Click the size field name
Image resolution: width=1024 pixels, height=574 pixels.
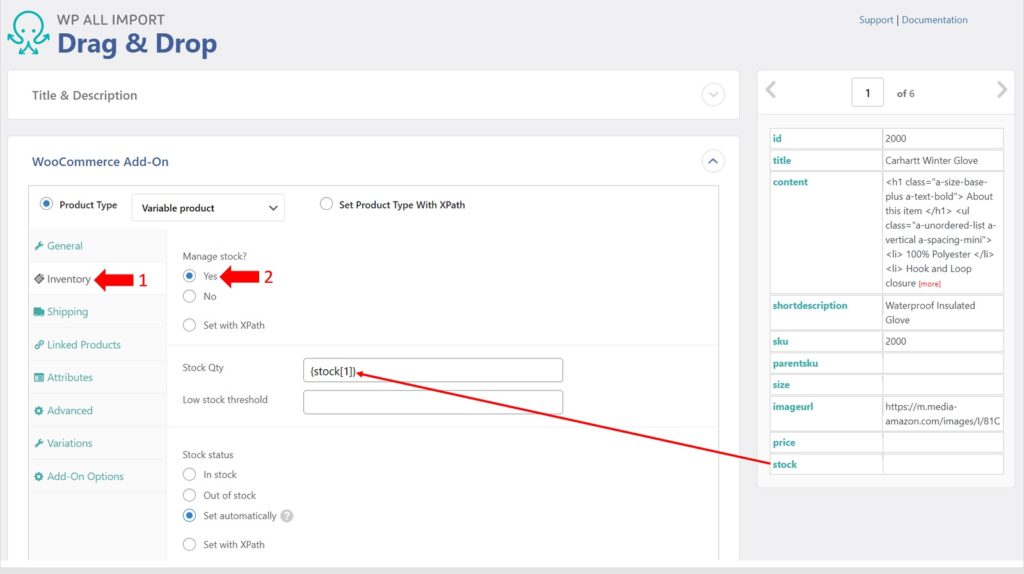(x=781, y=385)
